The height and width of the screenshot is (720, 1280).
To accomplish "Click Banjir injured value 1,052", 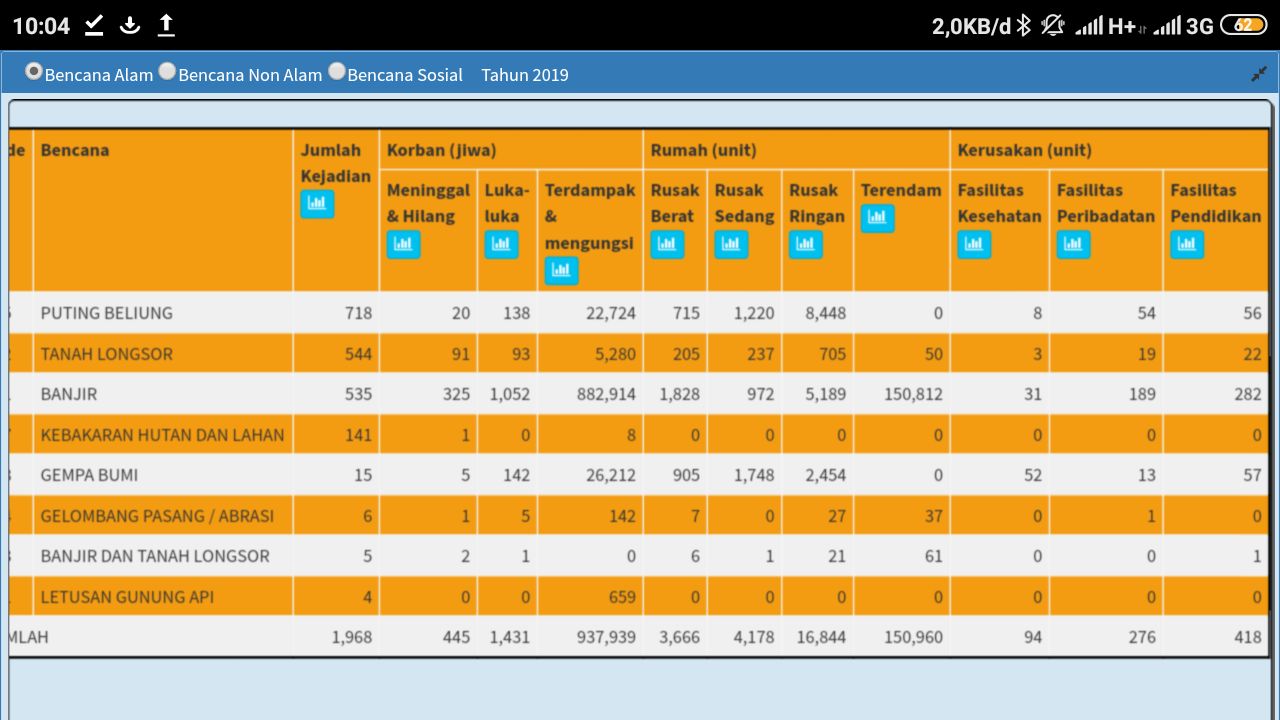I will (x=510, y=394).
